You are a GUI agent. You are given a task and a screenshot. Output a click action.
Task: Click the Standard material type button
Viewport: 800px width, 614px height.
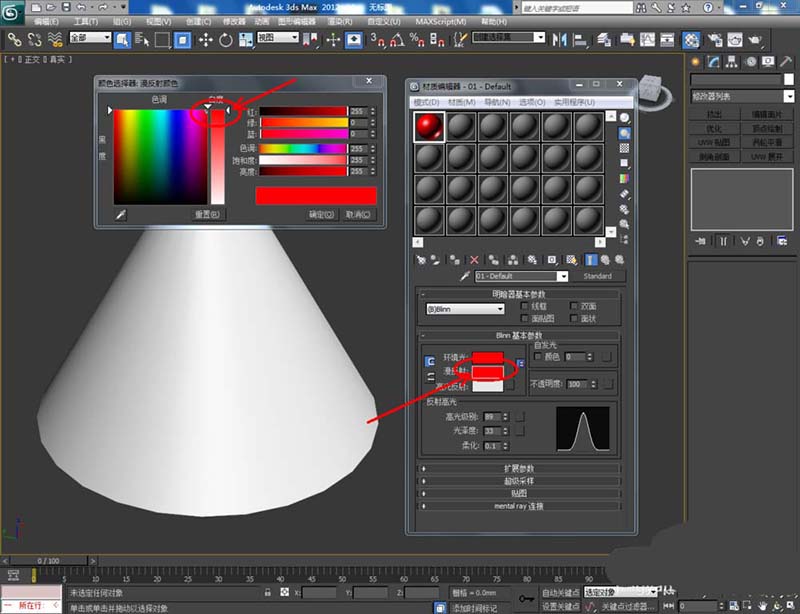click(597, 276)
